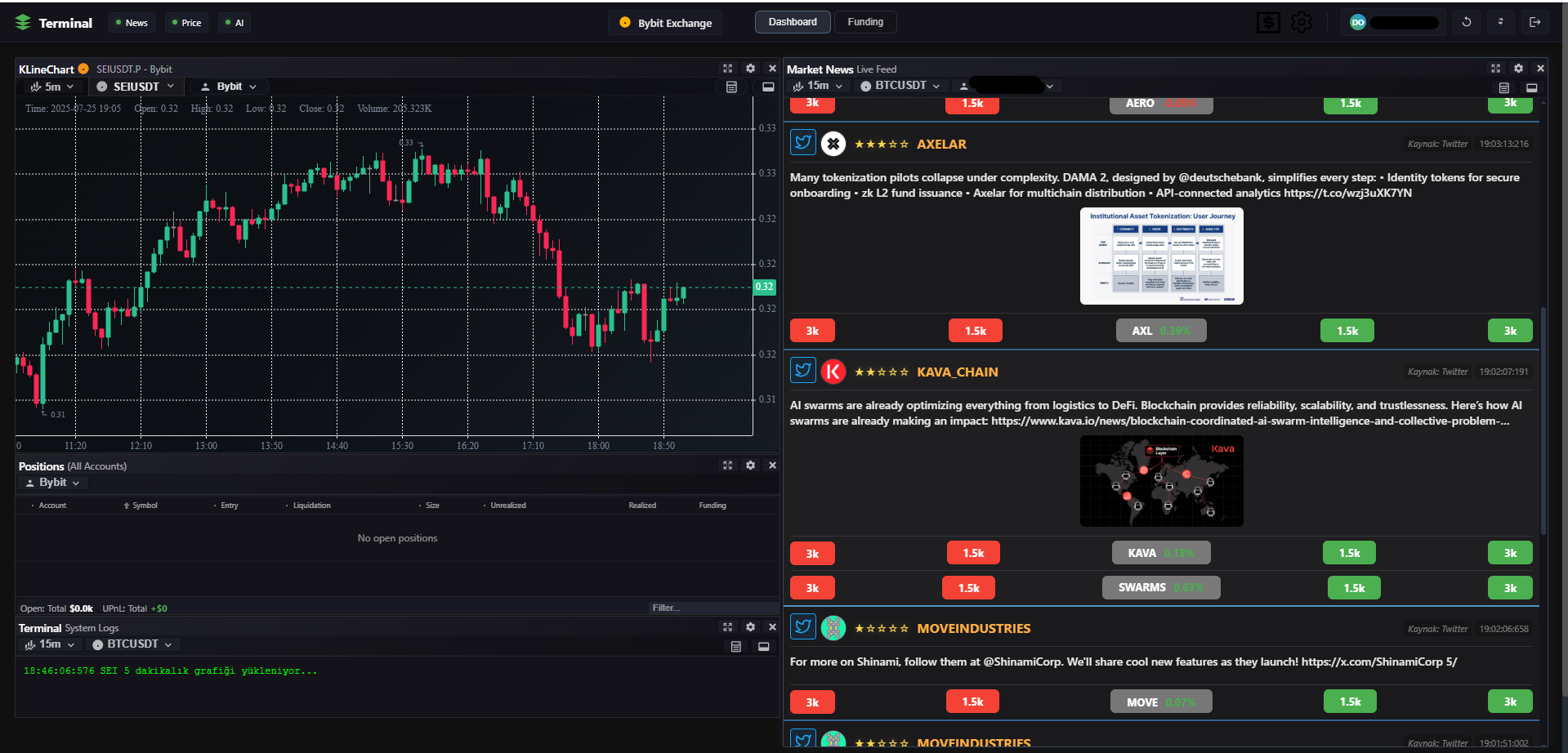Maximize the KLineChart panel
The height and width of the screenshot is (753, 1568).
pyautogui.click(x=727, y=69)
